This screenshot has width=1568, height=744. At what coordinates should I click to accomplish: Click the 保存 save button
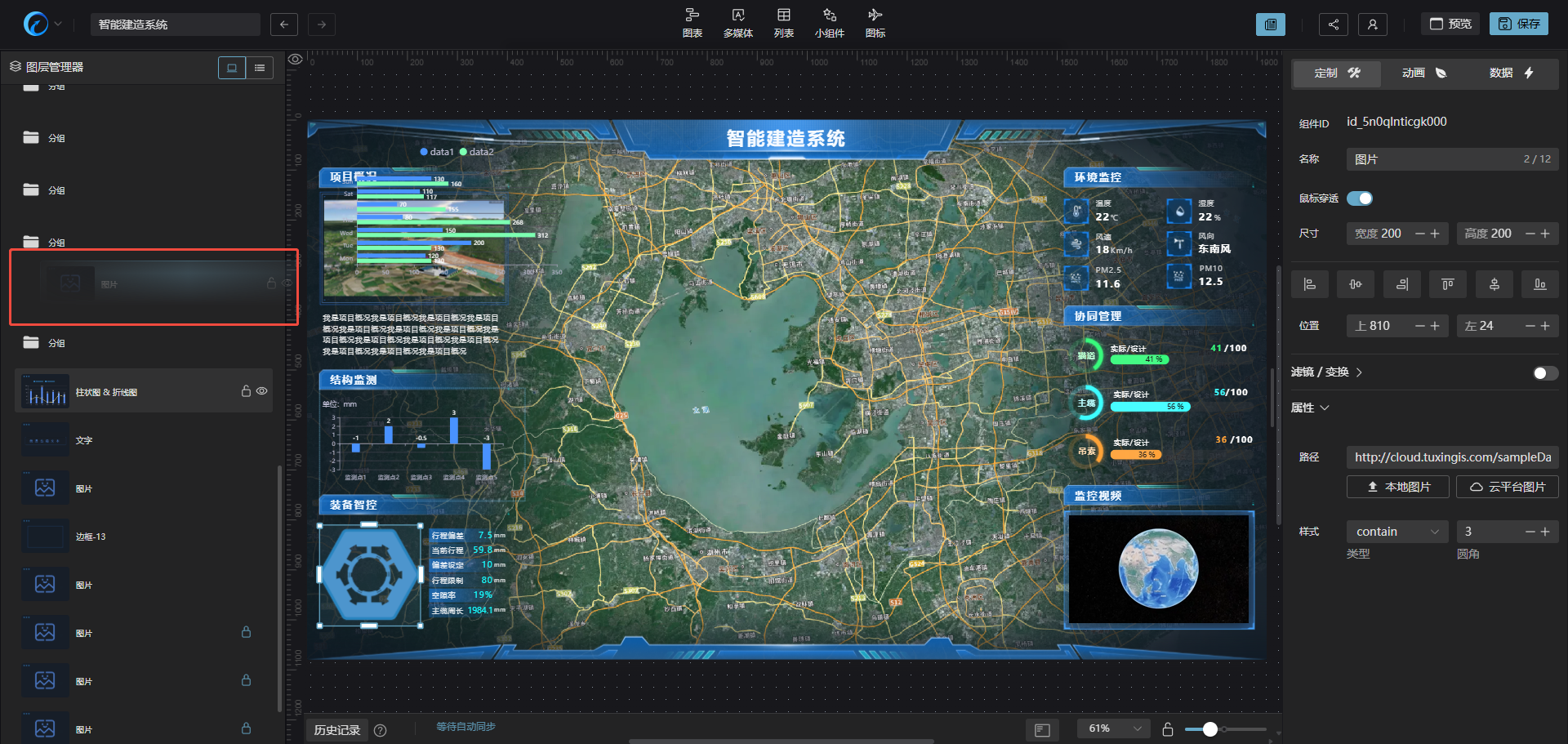tap(1518, 25)
